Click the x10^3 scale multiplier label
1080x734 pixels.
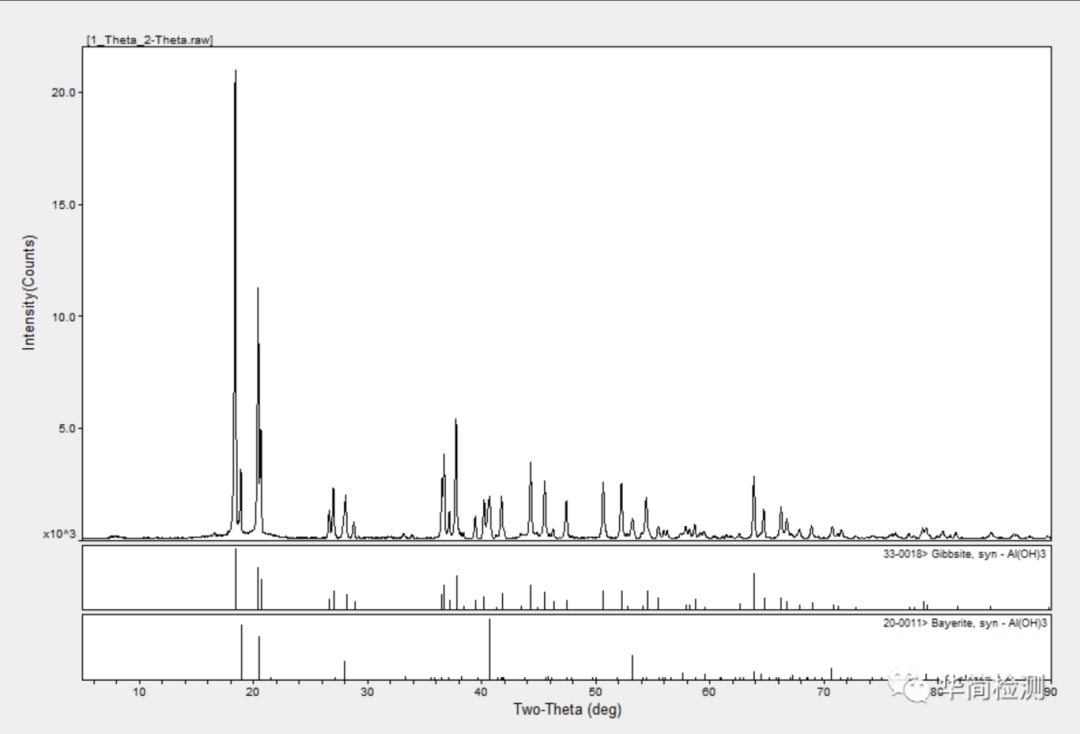[x=60, y=534]
